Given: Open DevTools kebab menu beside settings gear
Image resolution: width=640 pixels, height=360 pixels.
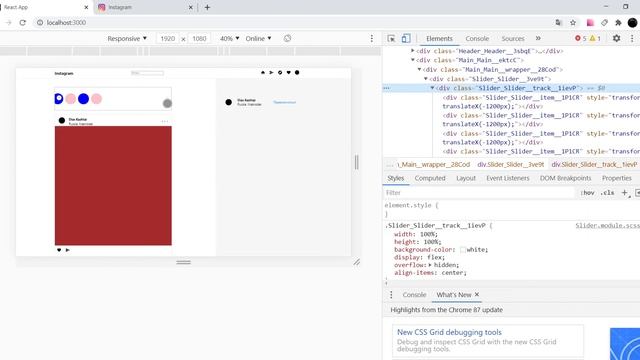Looking at the screenshot, I should (x=632, y=38).
